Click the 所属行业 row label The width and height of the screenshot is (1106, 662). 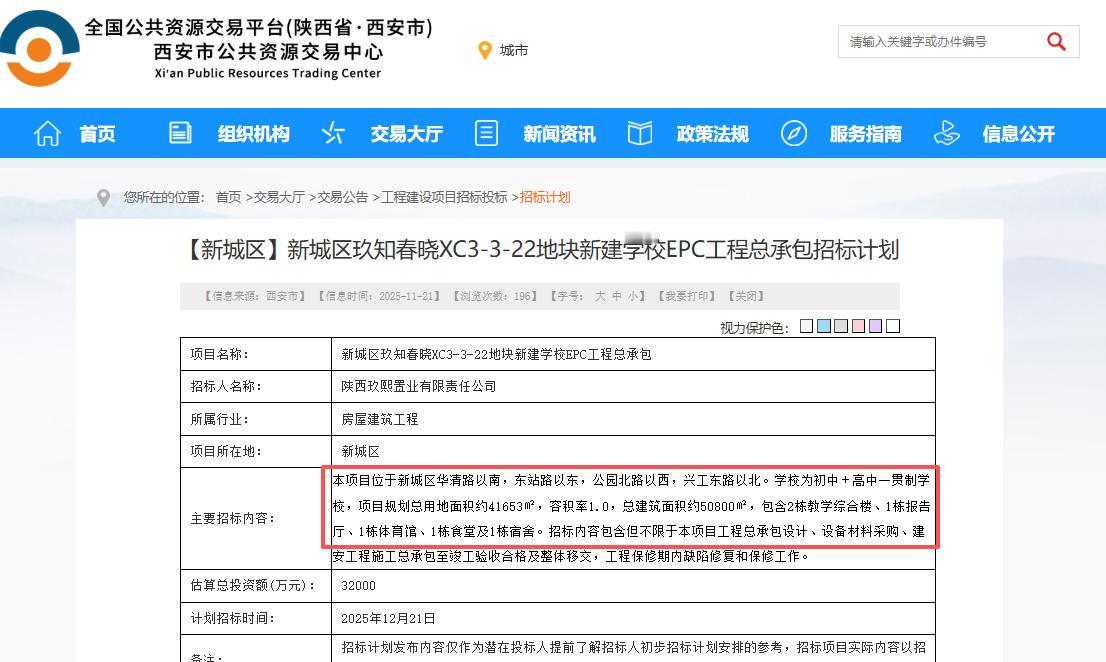point(219,419)
